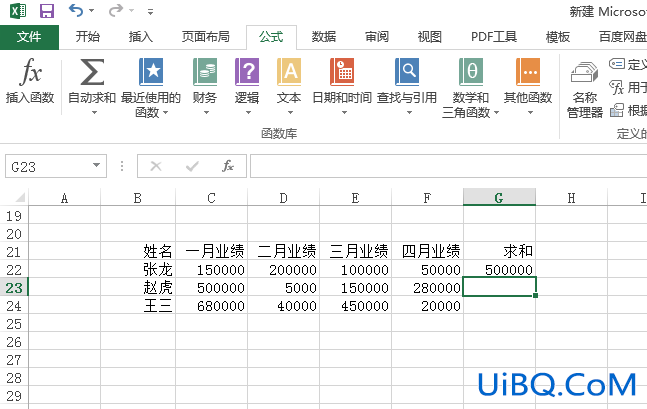Screen dimensions: 647x409
Task: Expand the 文本 dropdown arrow
Action: (x=290, y=112)
